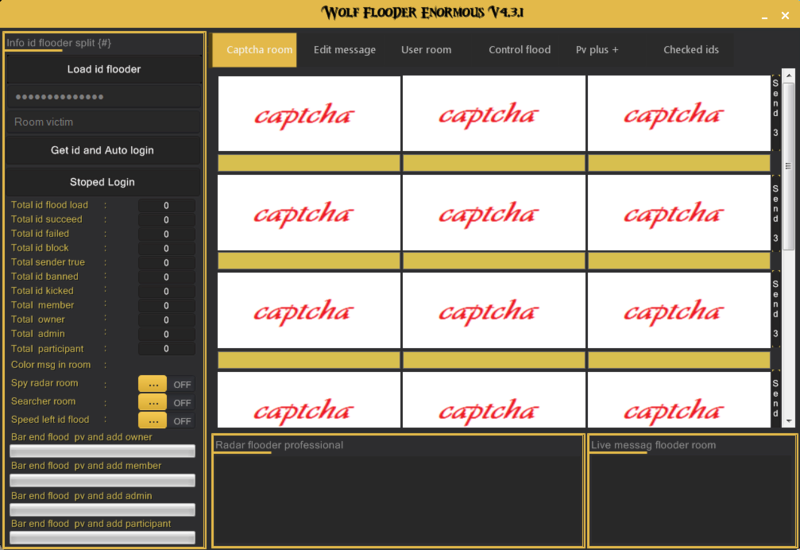
Task: Open the User room tab
Action: 426,50
